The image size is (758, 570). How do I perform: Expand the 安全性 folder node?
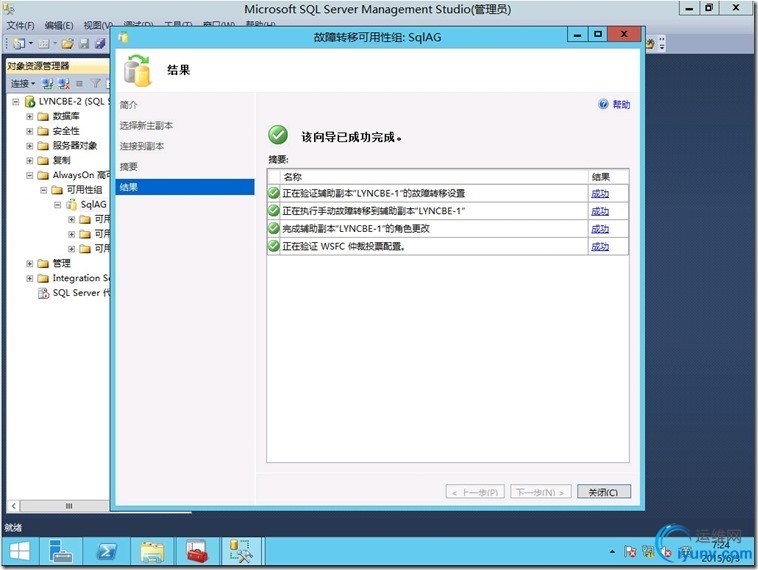(x=29, y=131)
